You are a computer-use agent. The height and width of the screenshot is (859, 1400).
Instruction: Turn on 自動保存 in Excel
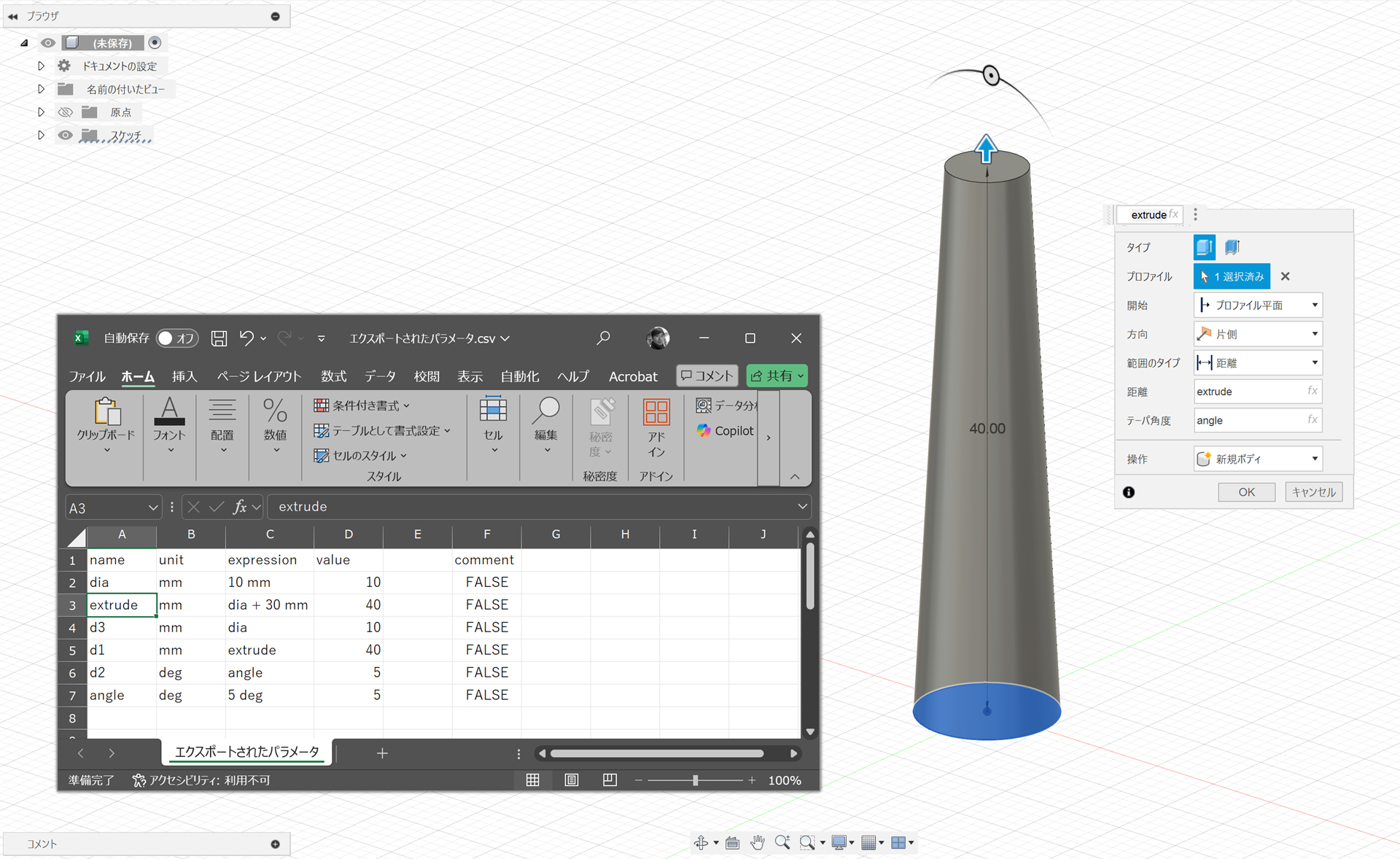[x=177, y=338]
